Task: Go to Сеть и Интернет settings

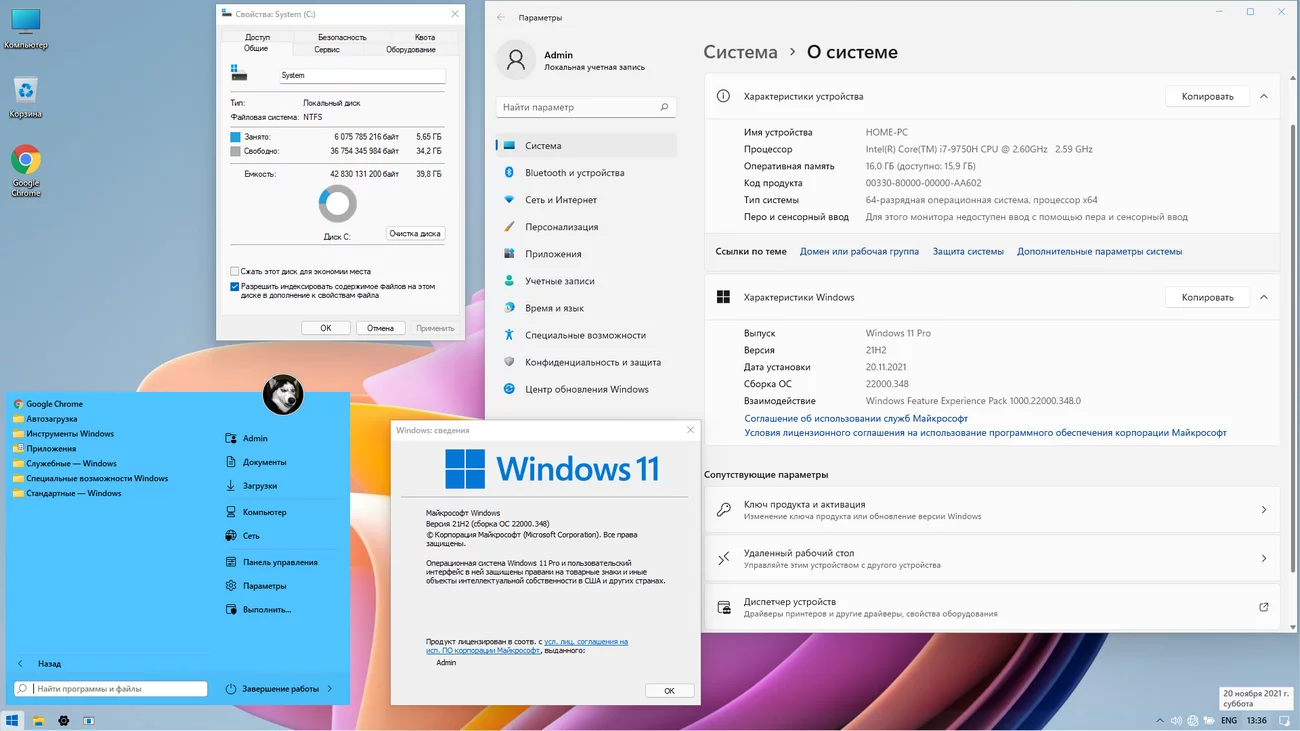Action: tap(586, 200)
